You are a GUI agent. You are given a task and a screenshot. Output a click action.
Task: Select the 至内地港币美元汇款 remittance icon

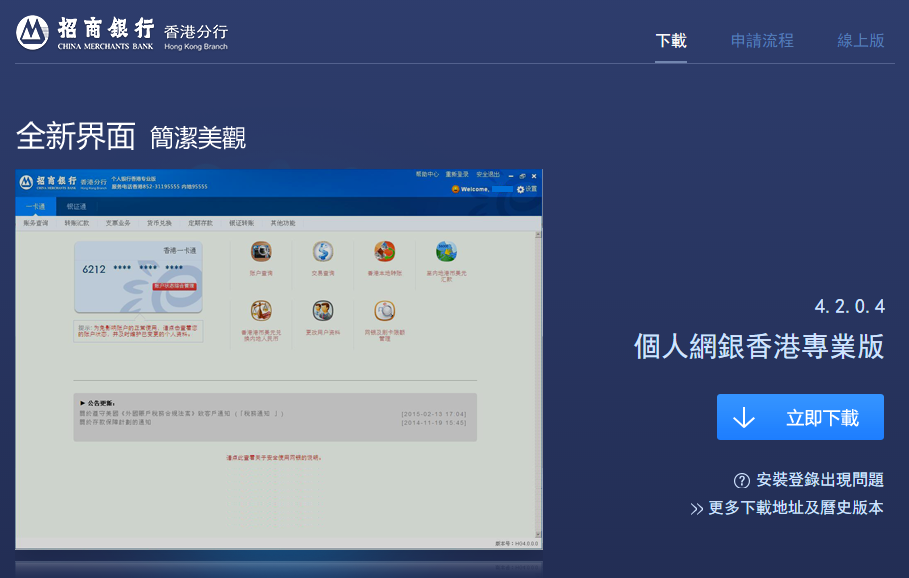click(x=446, y=252)
